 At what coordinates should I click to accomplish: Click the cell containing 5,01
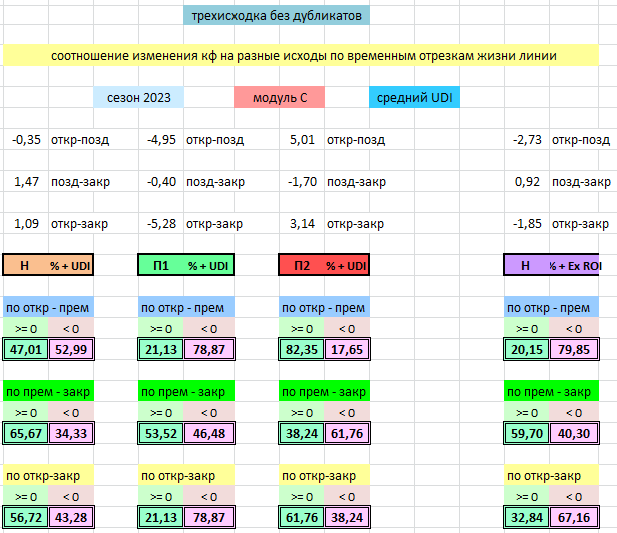pyautogui.click(x=302, y=140)
